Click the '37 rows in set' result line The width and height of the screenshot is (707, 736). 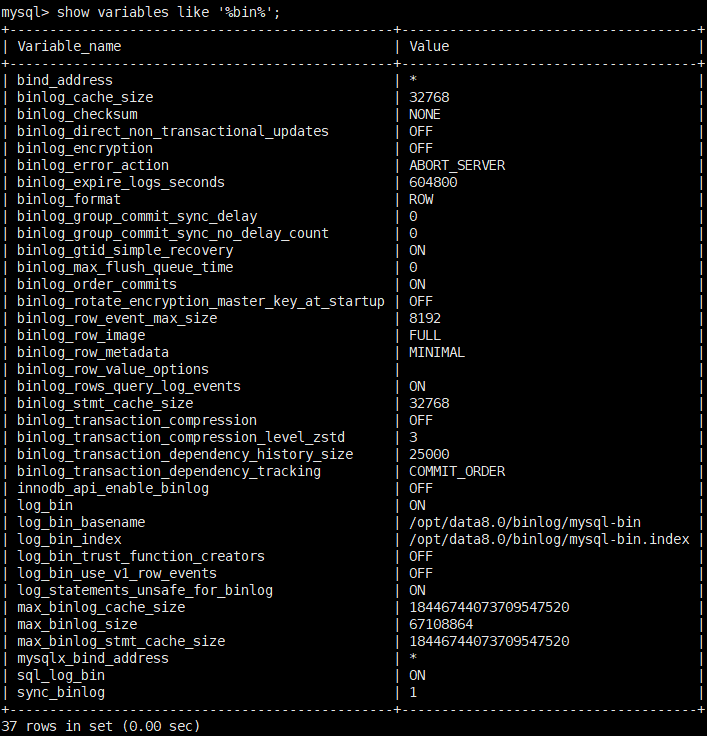point(100,726)
